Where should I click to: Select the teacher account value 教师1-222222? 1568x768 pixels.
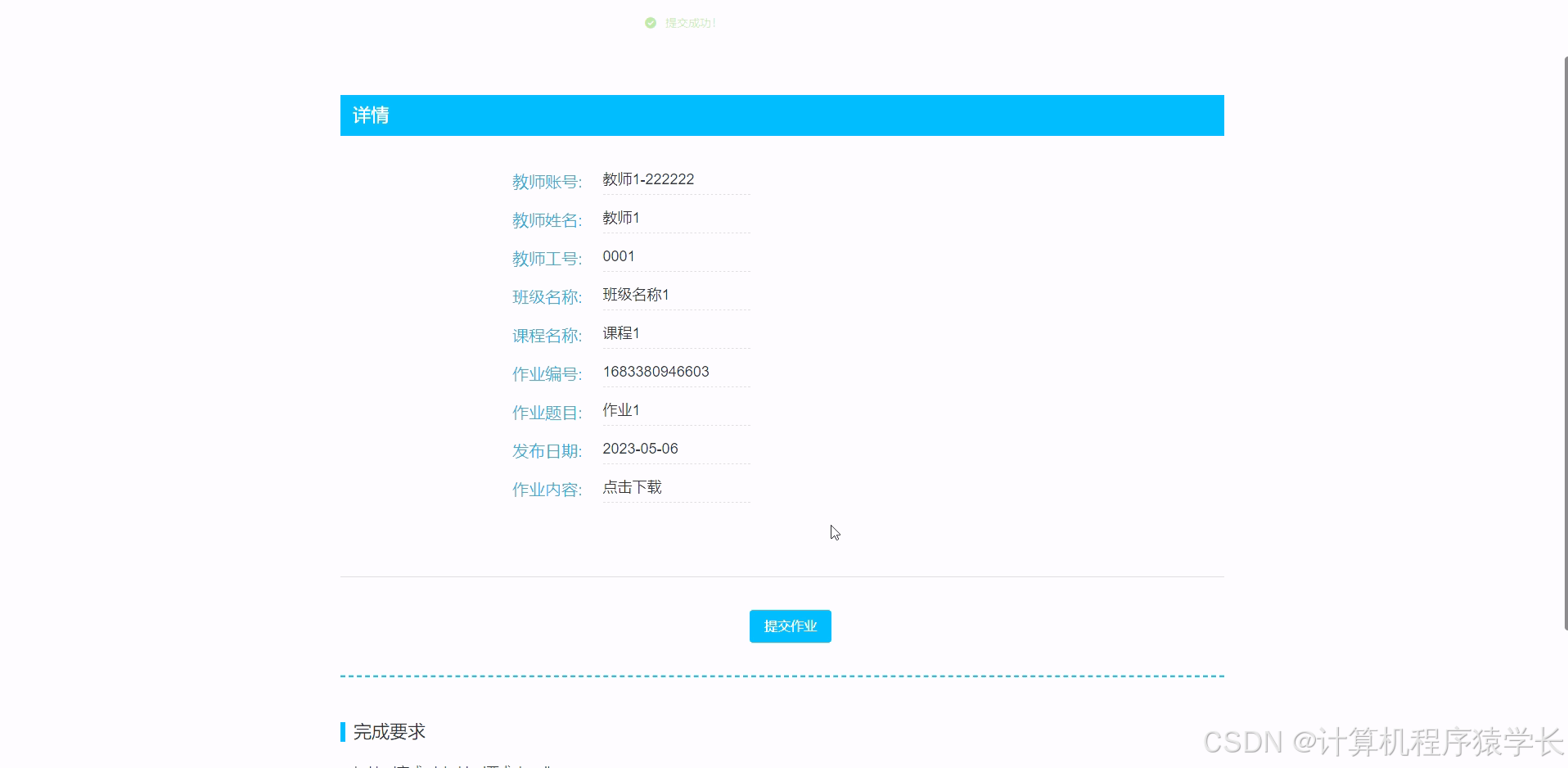pos(648,179)
